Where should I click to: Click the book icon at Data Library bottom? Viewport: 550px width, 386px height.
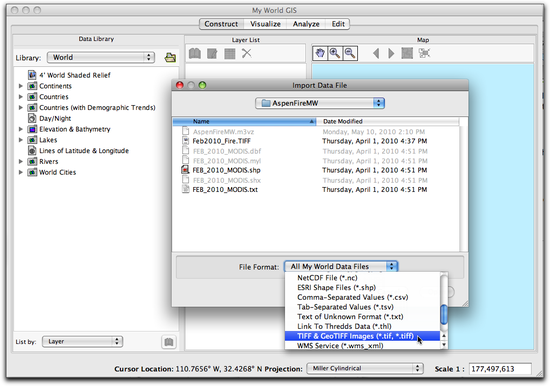coord(169,342)
